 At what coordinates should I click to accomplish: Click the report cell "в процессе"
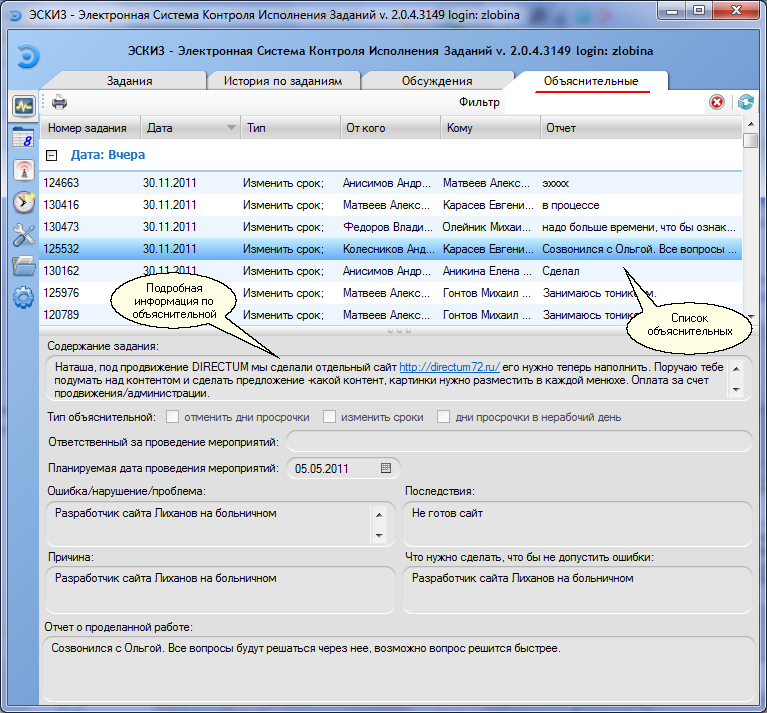(x=570, y=205)
